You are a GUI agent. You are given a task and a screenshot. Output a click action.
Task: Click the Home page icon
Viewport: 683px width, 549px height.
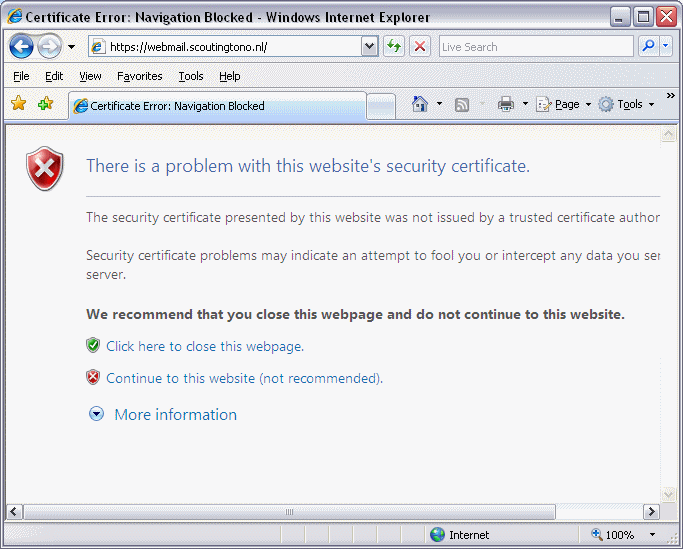click(x=420, y=104)
